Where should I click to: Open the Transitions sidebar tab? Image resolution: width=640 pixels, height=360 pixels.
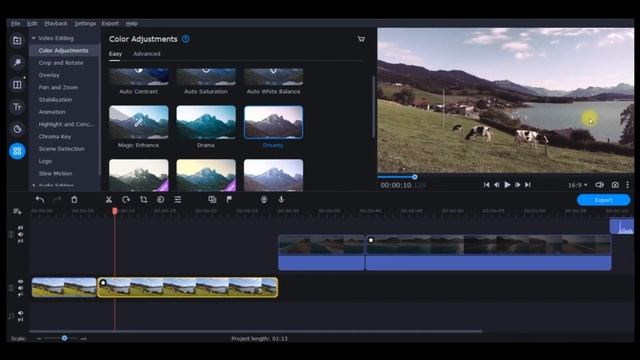(17, 85)
